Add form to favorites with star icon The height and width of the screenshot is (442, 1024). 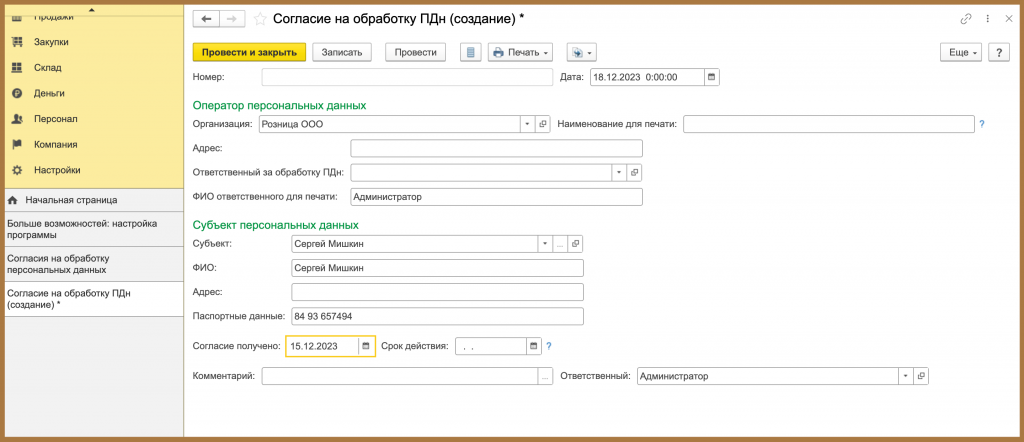tap(260, 19)
